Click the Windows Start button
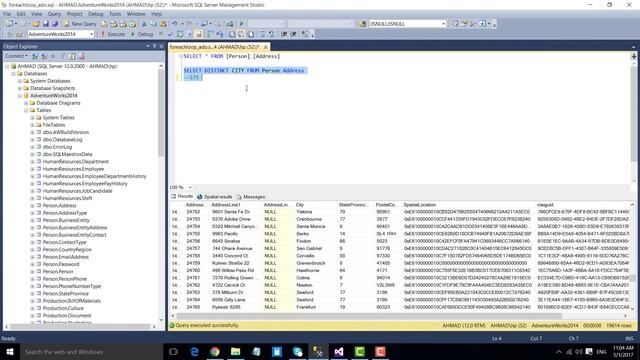Image resolution: width=640 pixels, height=360 pixels. click(10, 352)
